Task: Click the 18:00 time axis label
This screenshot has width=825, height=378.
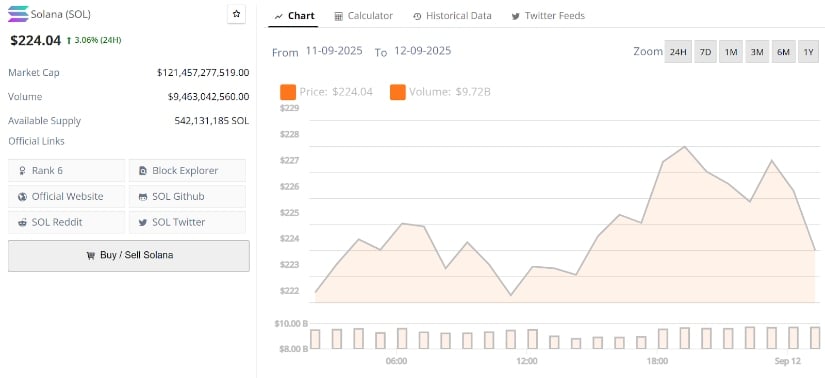Action: (x=657, y=361)
